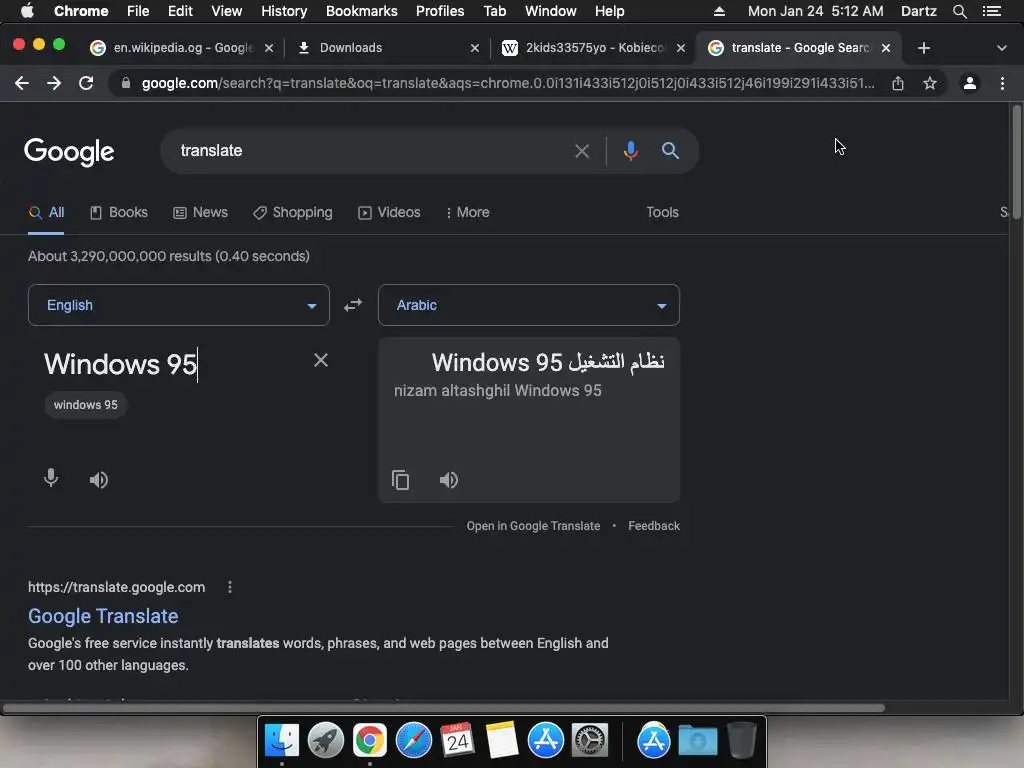Click the vertical page scrollbar
Viewport: 1024px width, 768px height.
pos(1016,163)
